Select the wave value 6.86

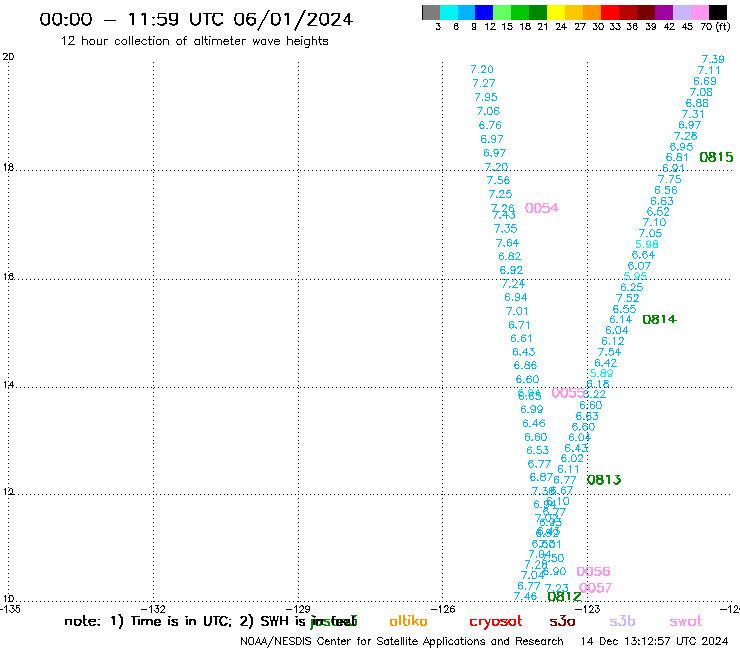525,365
